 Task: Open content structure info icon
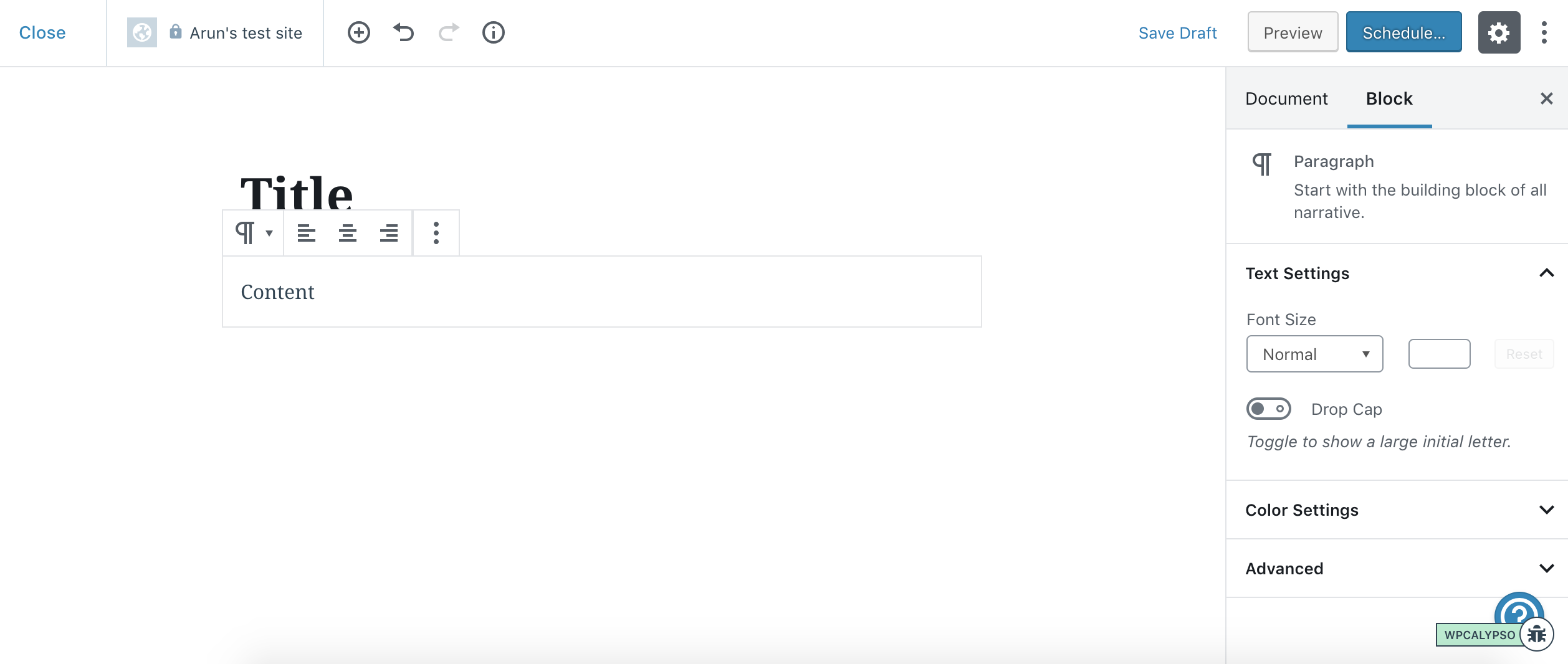pos(493,32)
